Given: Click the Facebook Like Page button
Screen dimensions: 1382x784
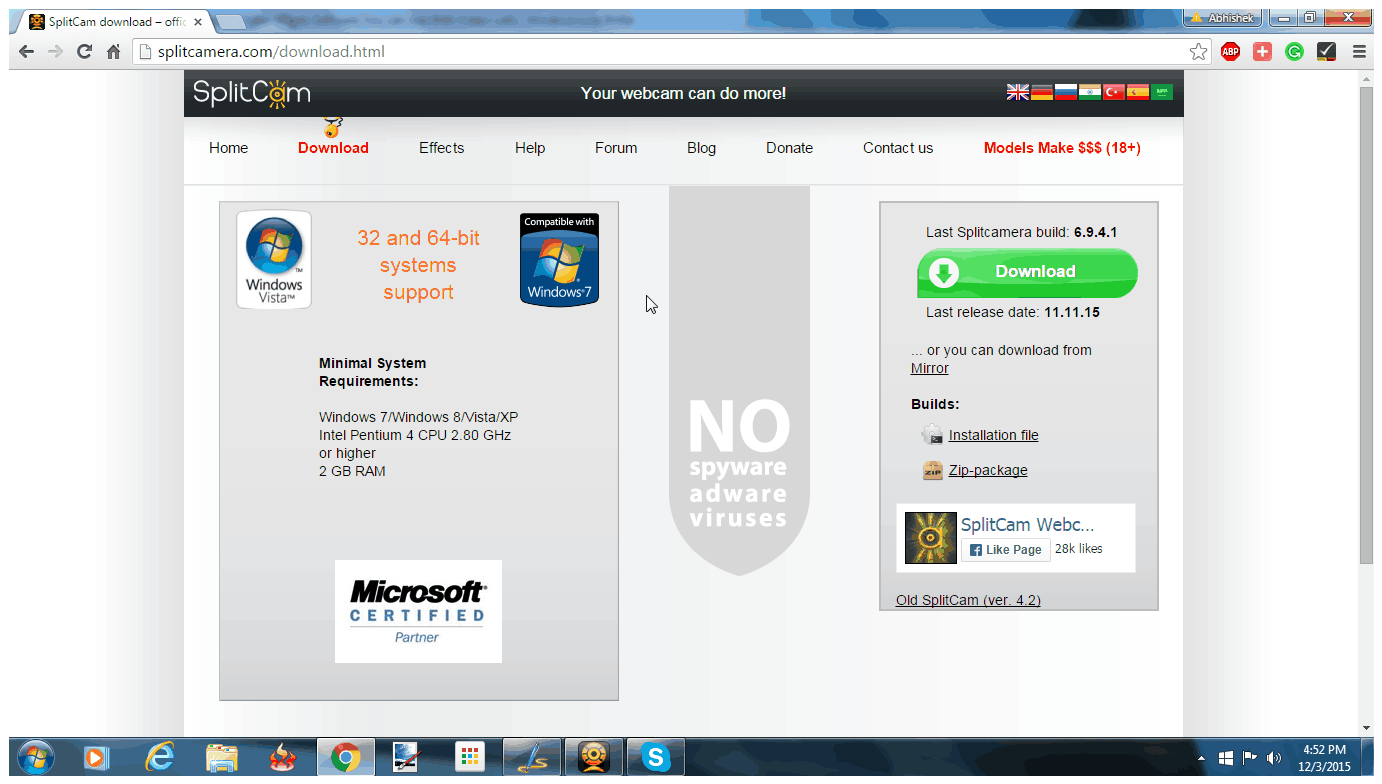Looking at the screenshot, I should [x=1006, y=549].
